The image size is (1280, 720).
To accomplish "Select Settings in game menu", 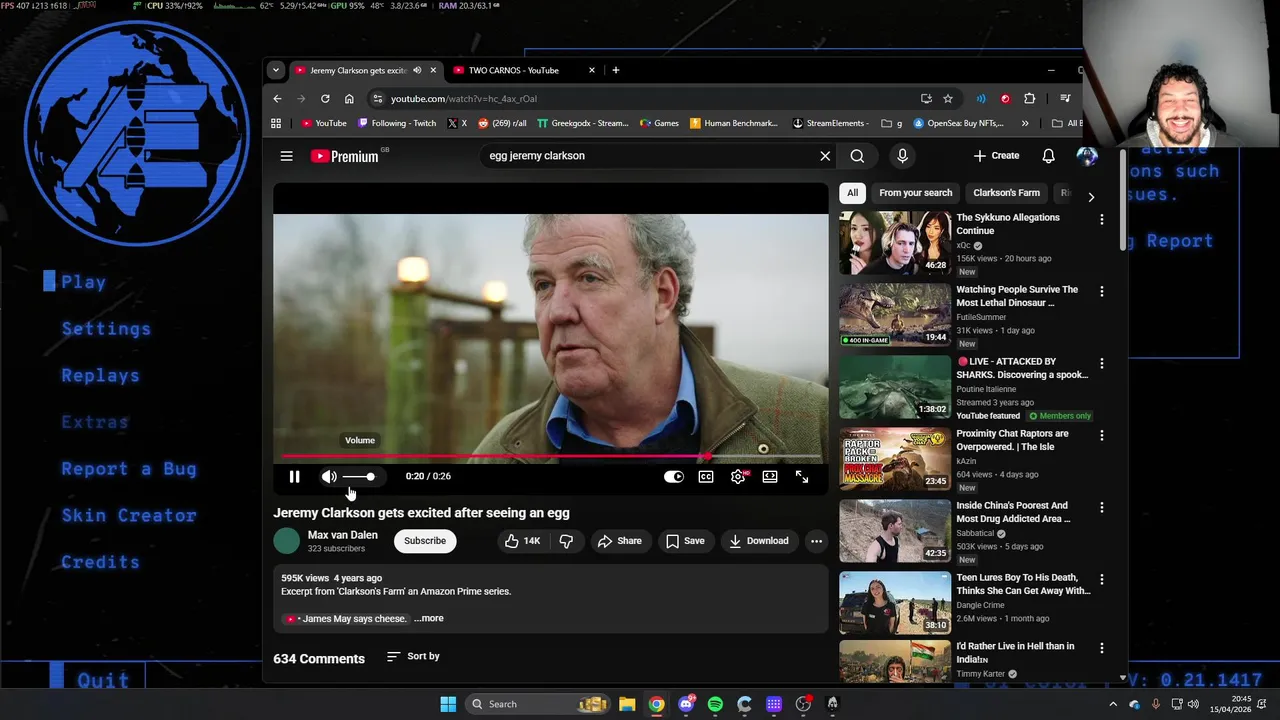I will [106, 329].
